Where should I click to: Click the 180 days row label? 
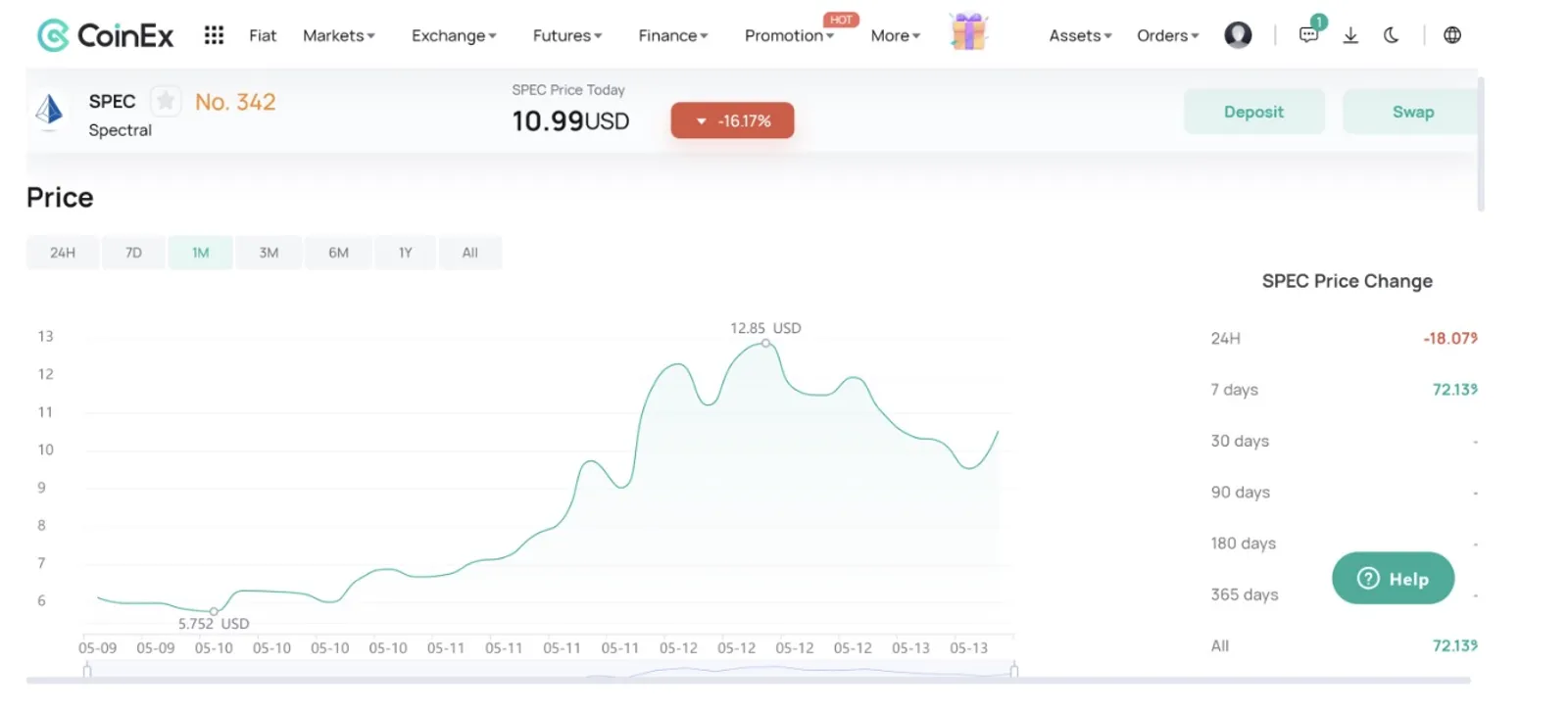1244,544
